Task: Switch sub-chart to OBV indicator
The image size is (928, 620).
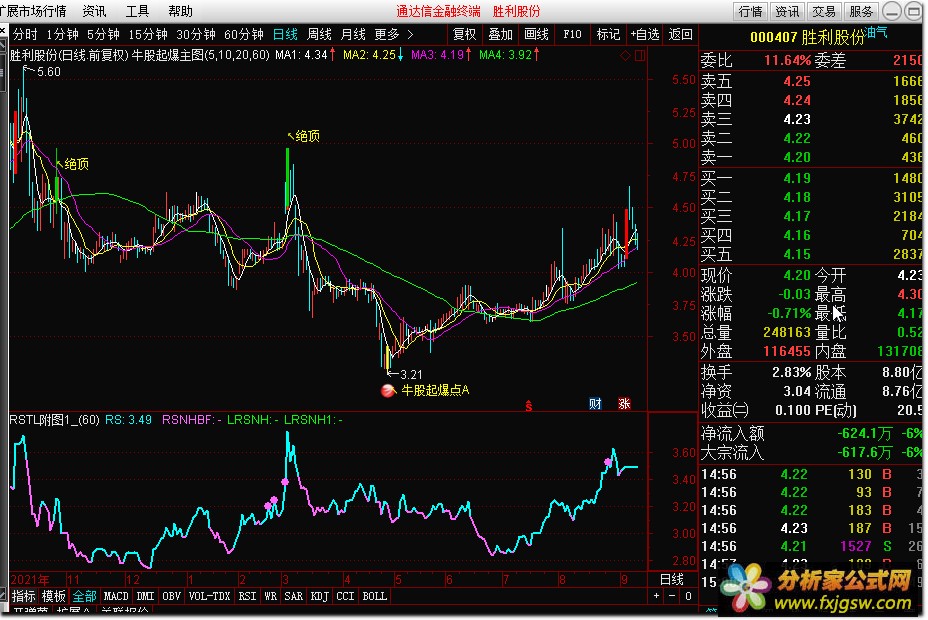Action: coord(172,596)
